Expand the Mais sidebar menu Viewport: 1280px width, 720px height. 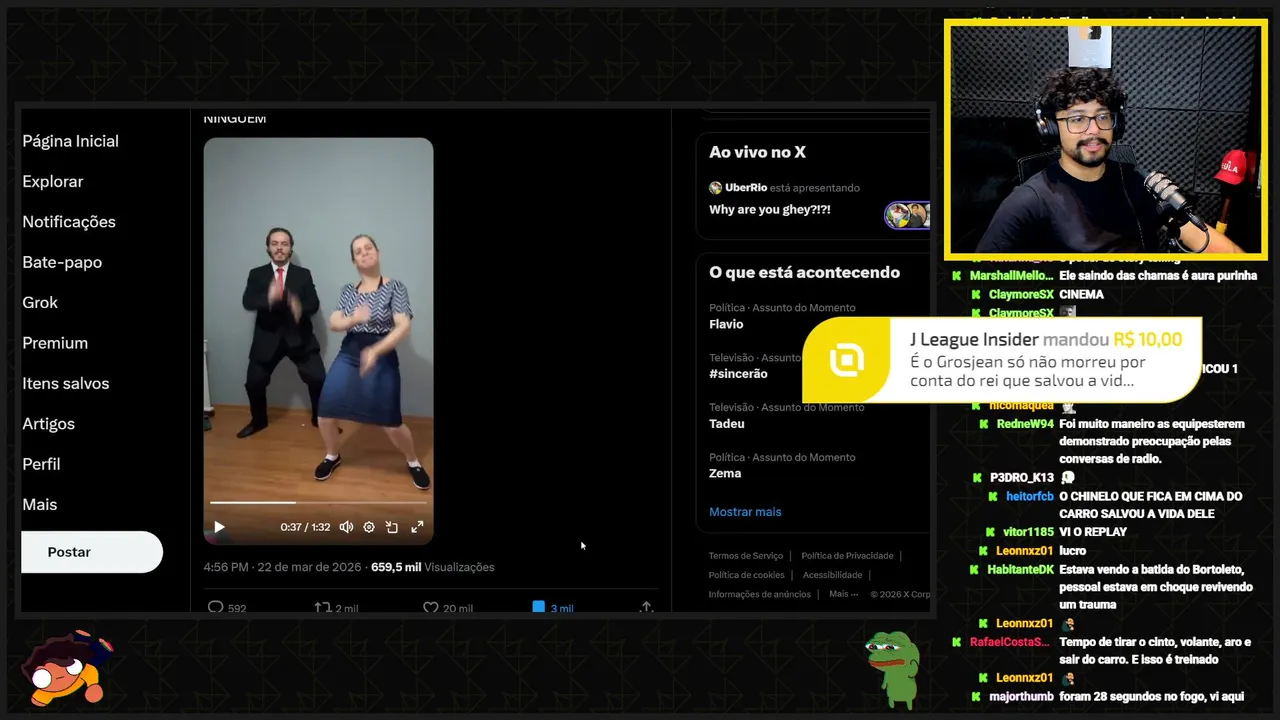[40, 504]
